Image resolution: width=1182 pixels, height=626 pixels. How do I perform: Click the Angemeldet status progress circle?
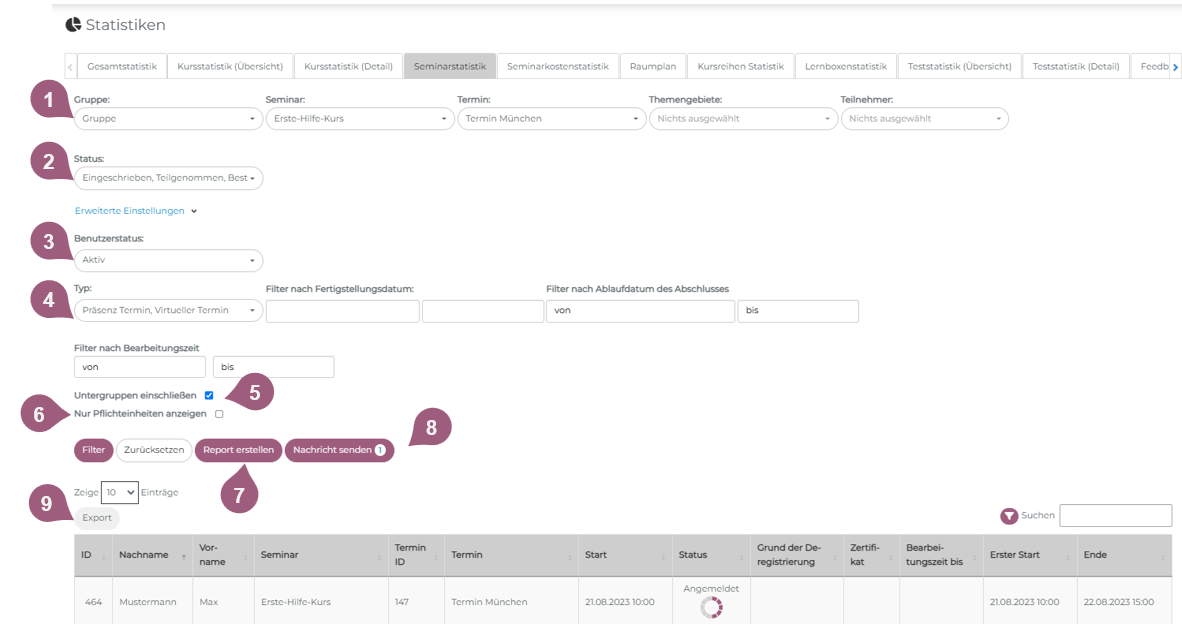pyautogui.click(x=711, y=607)
